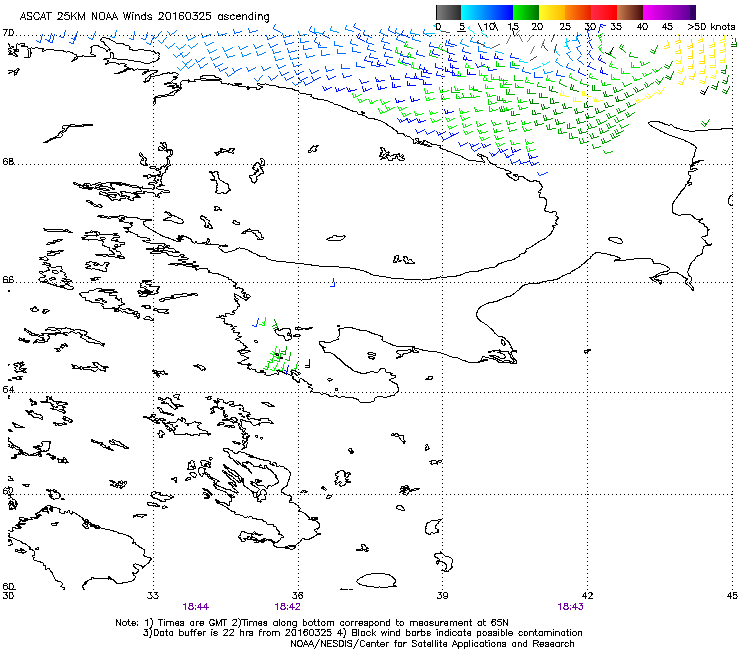Viewport: 740px width, 650px height.
Task: Click the latitude label '66' on left axis
Action: tap(8, 280)
